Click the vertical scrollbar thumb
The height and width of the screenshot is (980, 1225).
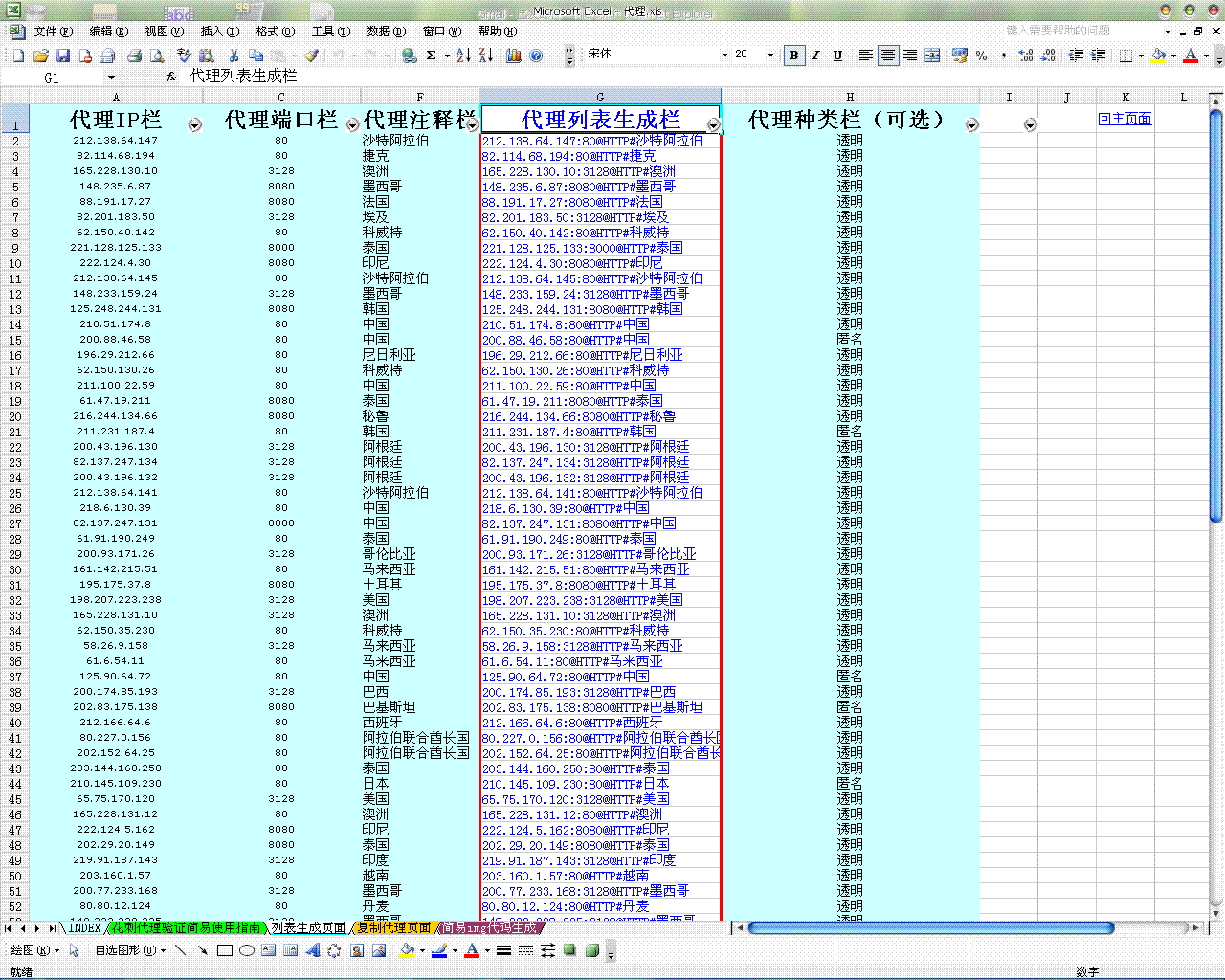1215,316
